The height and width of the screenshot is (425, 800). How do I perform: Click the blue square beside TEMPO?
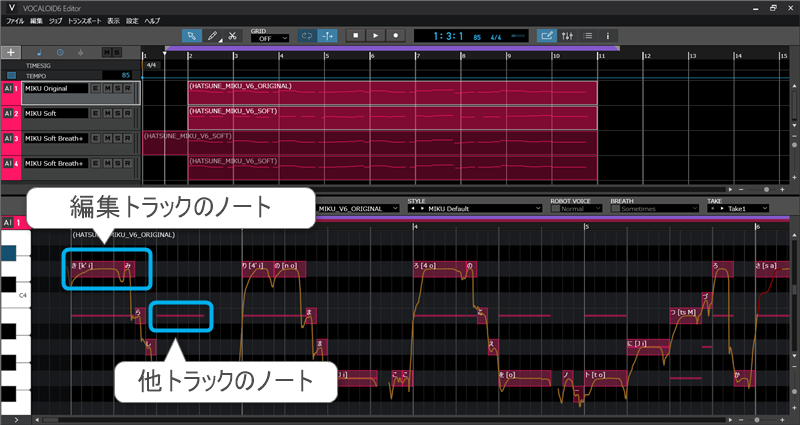click(x=11, y=76)
